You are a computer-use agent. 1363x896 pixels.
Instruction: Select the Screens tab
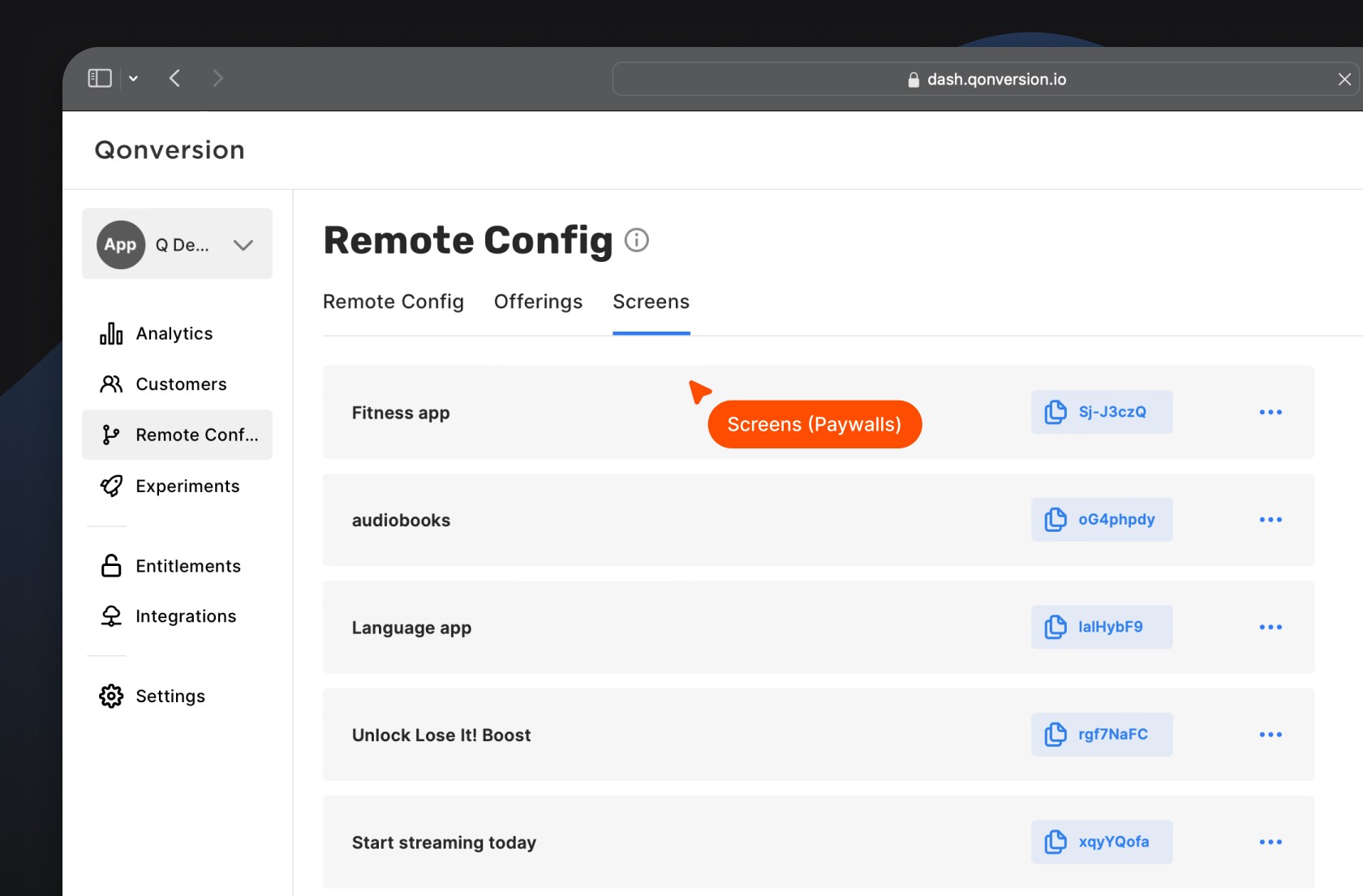click(651, 301)
